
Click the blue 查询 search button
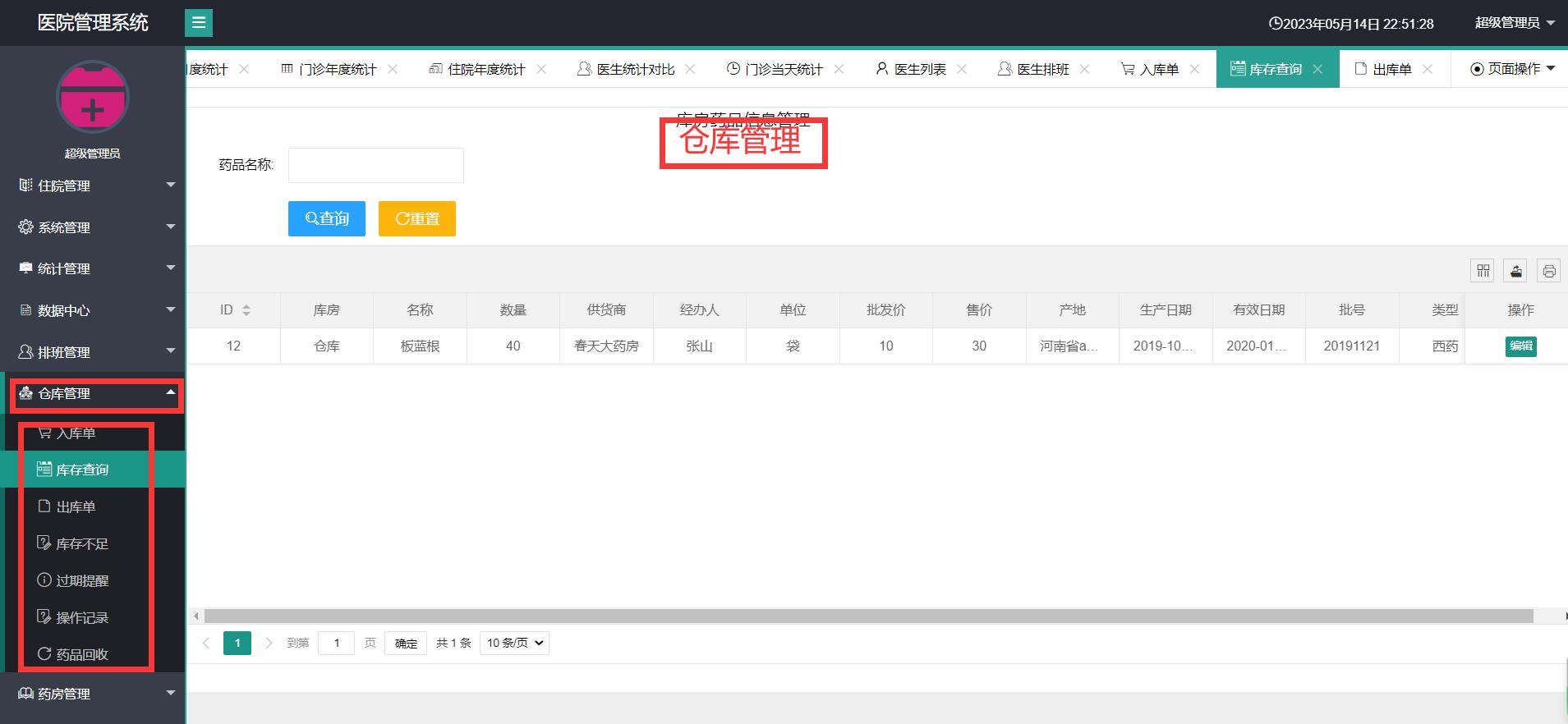click(x=327, y=218)
